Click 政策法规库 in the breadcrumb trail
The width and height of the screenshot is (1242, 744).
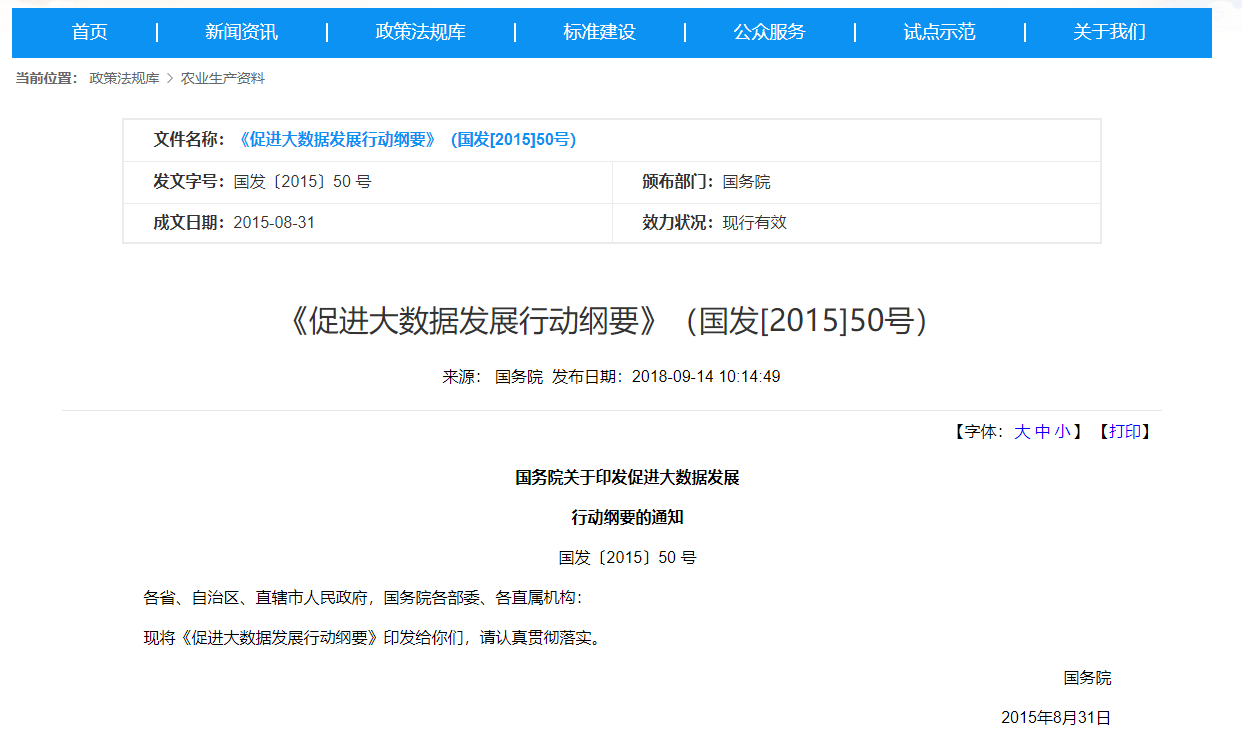coord(124,78)
